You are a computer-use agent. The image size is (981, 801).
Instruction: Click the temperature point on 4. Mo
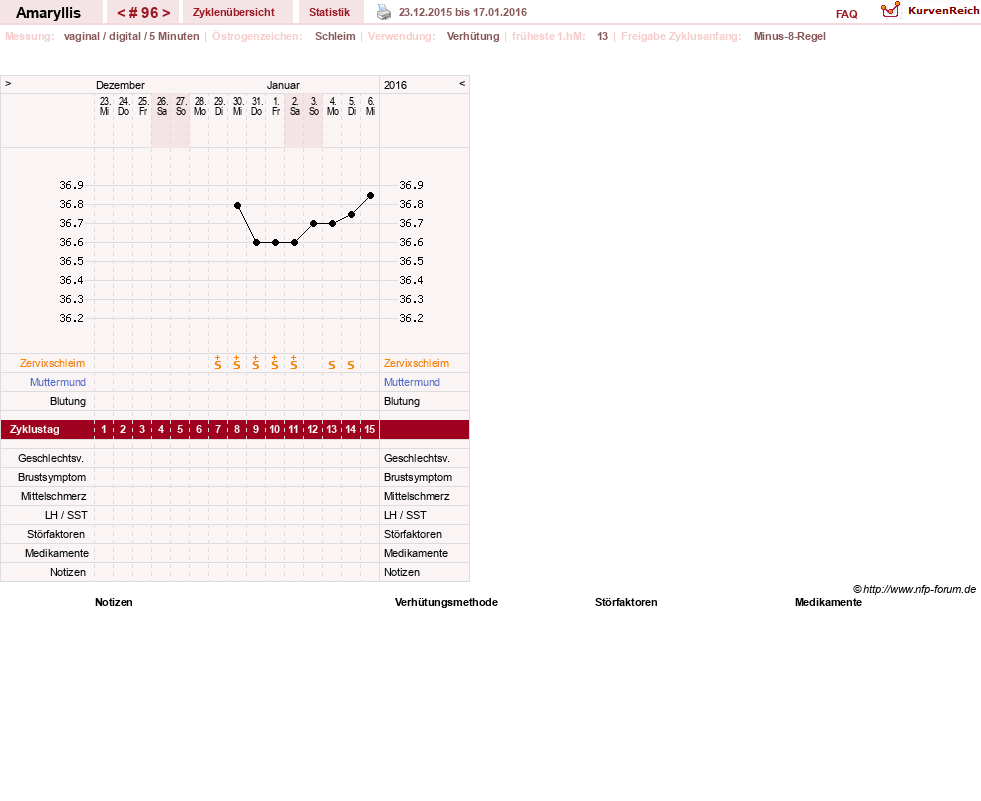[x=332, y=223]
